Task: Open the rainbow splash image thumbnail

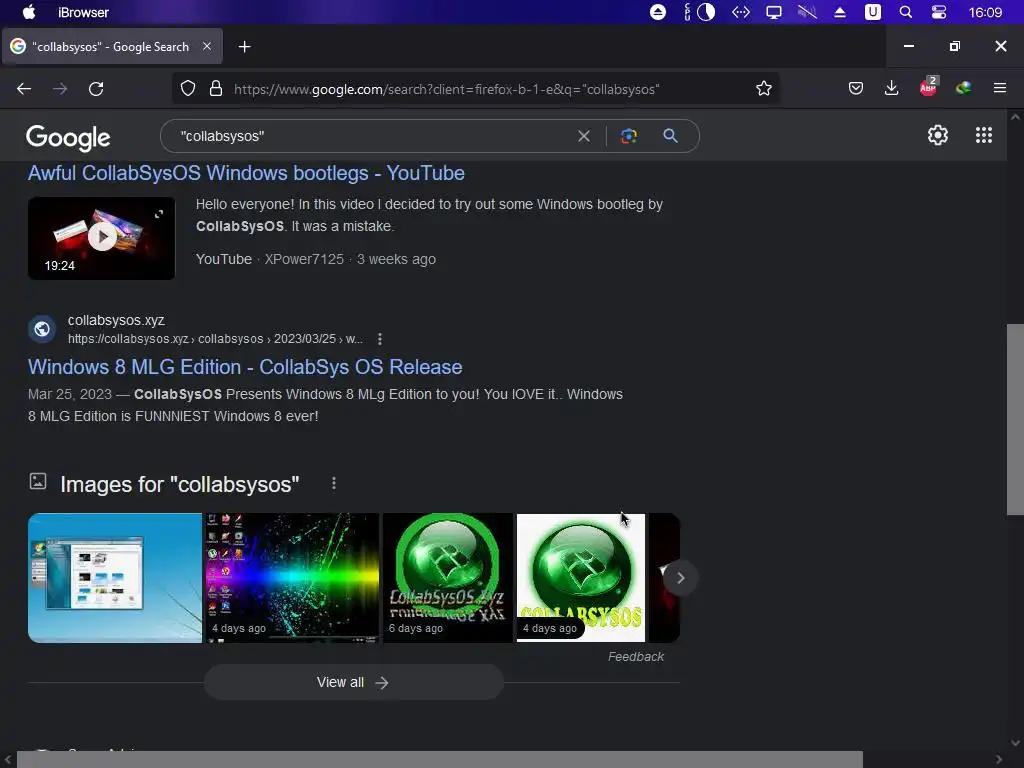Action: 293,578
